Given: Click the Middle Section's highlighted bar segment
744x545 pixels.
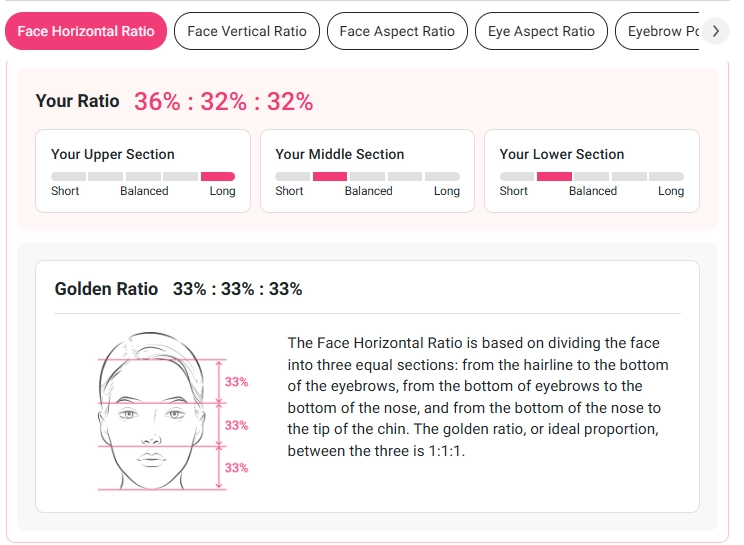Looking at the screenshot, I should [x=330, y=176].
